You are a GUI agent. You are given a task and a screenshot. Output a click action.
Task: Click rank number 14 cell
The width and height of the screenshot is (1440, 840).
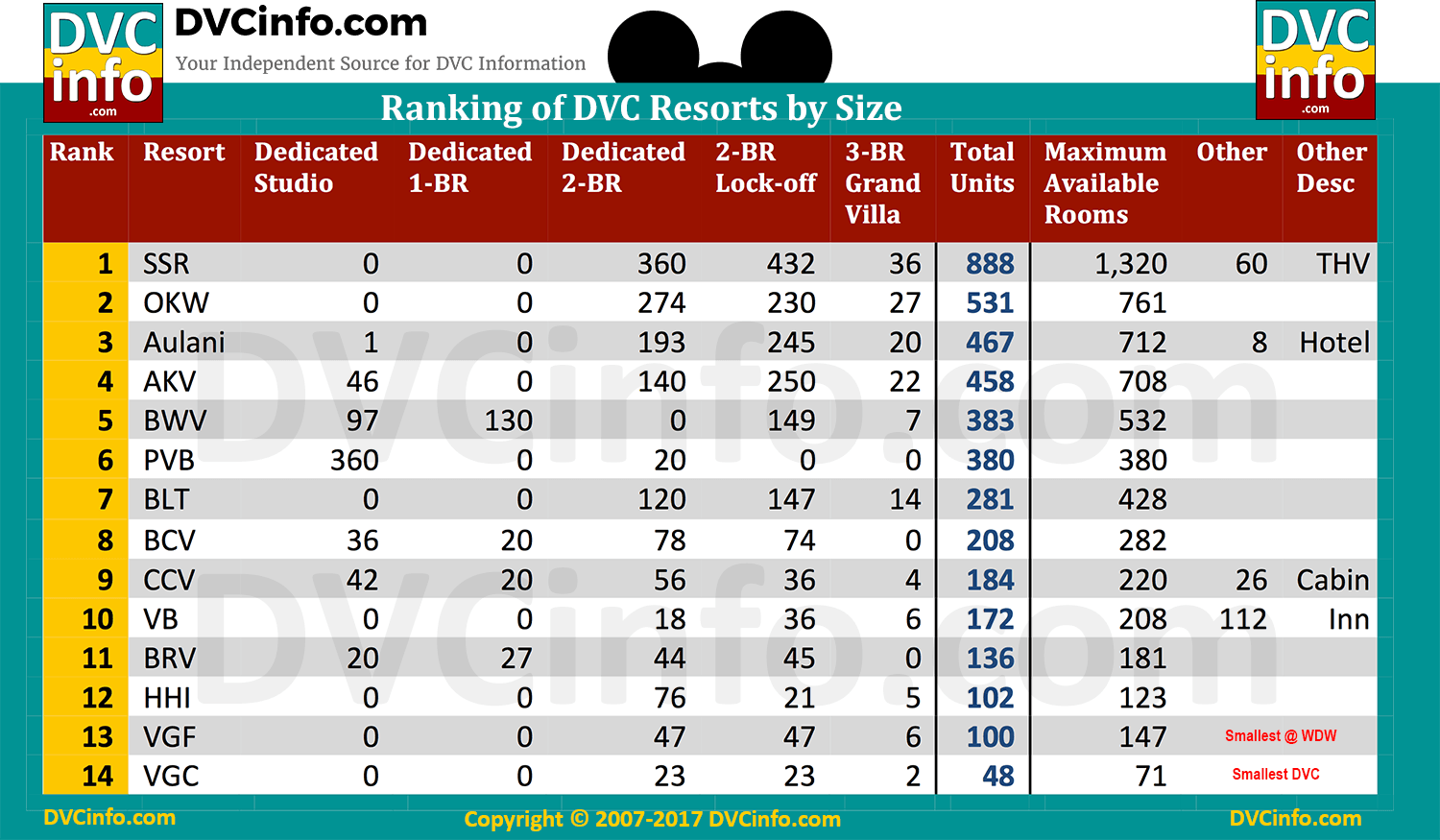point(85,776)
